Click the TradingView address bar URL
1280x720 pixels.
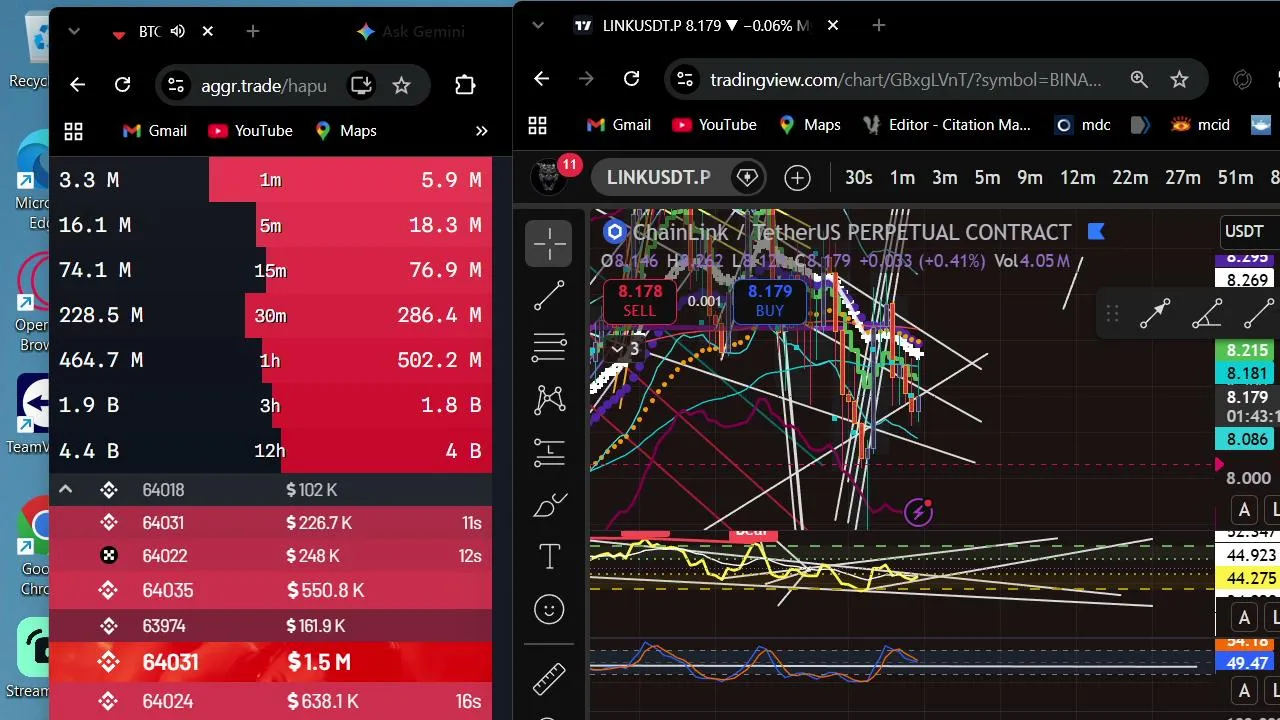(x=906, y=79)
